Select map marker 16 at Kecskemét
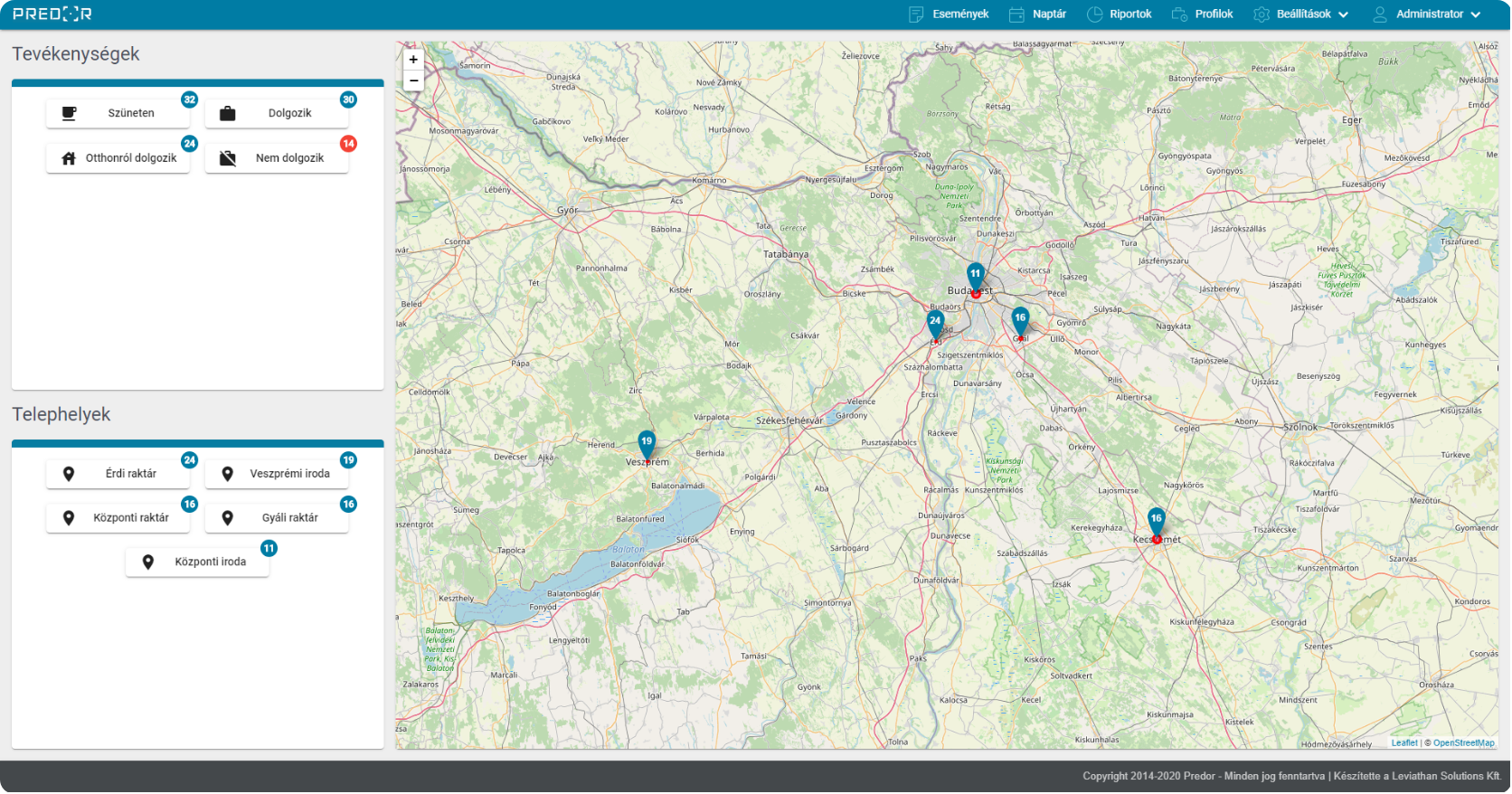Image resolution: width=1512 pixels, height=794 pixels. point(1156,522)
